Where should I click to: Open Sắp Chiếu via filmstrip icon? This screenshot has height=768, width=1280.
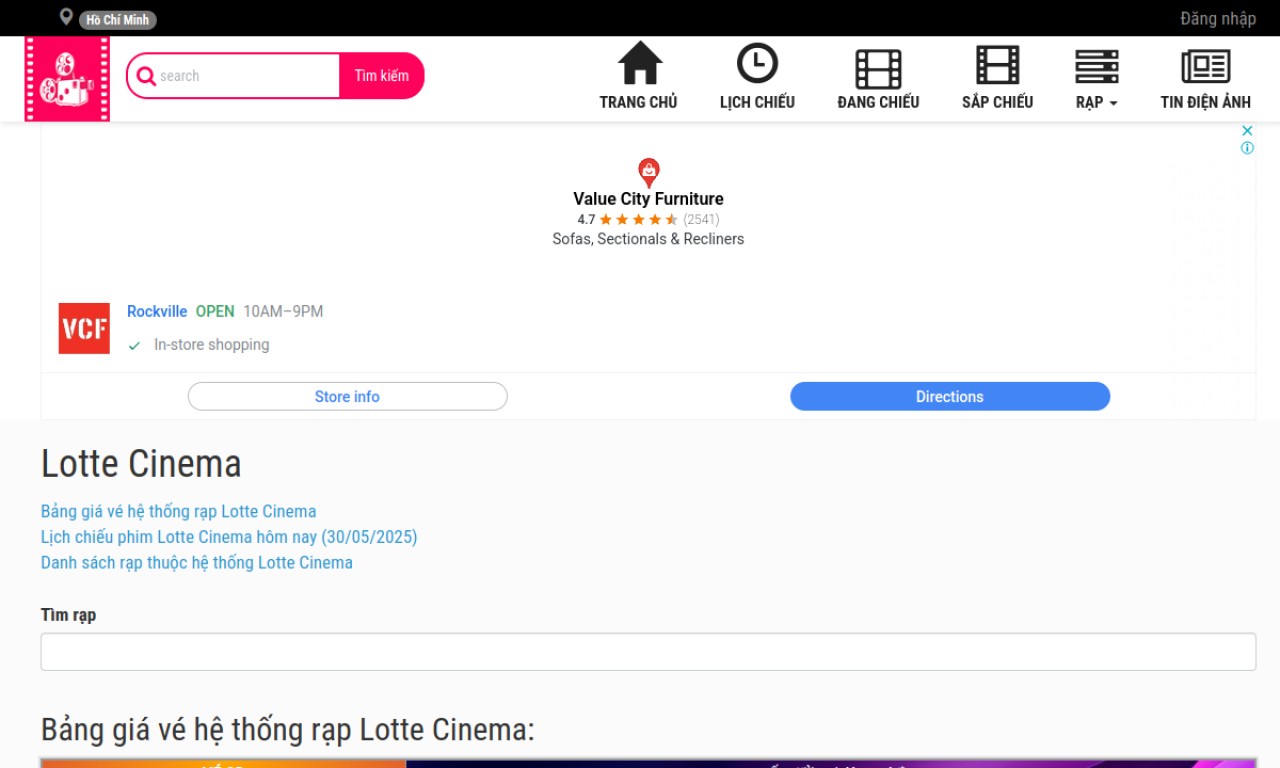997,65
